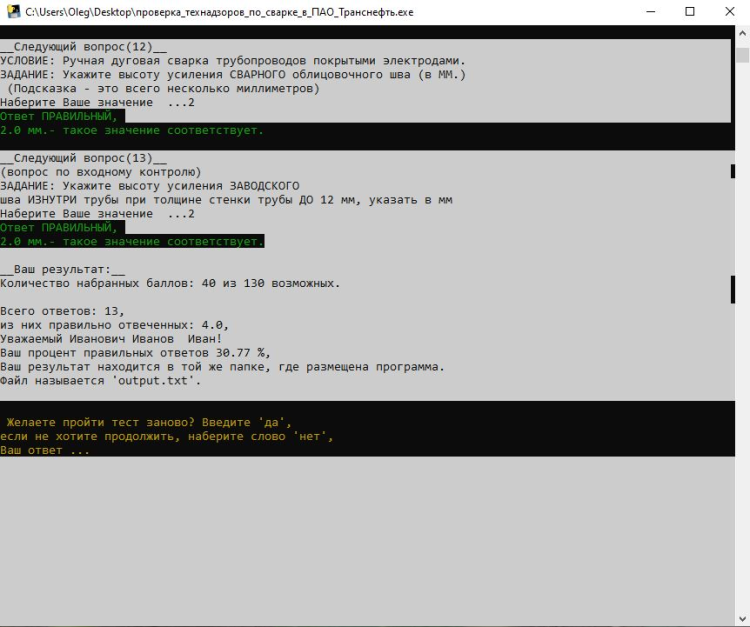Click the 'Всего ответов: 13' line

pos(61,311)
